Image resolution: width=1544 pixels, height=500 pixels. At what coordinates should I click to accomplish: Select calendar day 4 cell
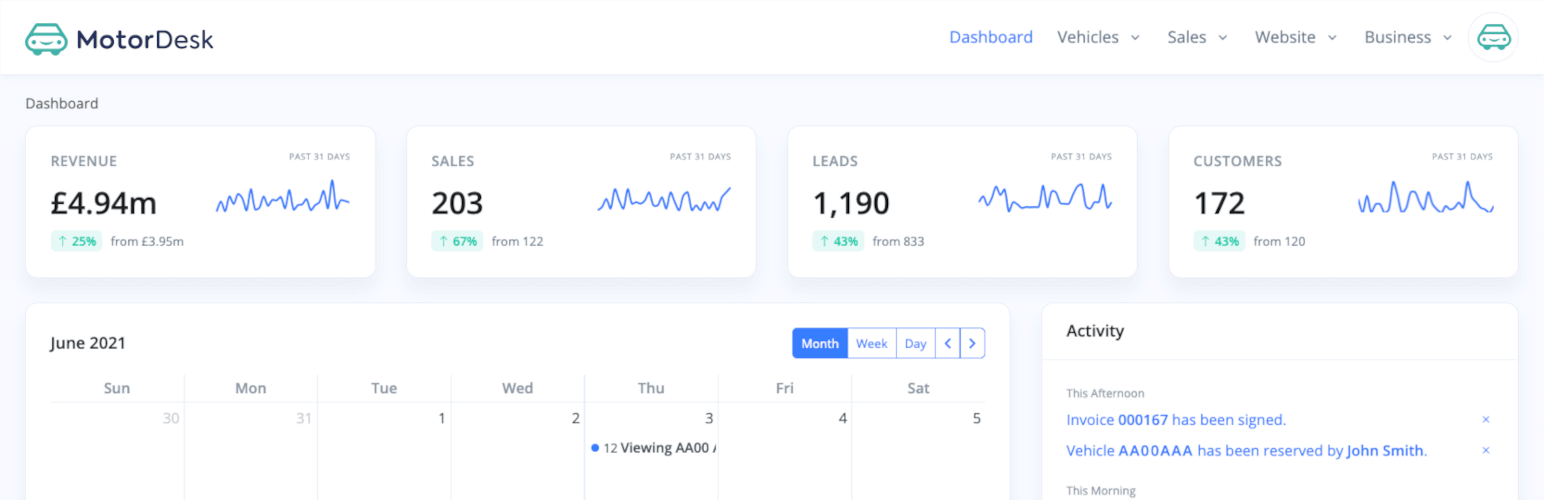pos(785,451)
